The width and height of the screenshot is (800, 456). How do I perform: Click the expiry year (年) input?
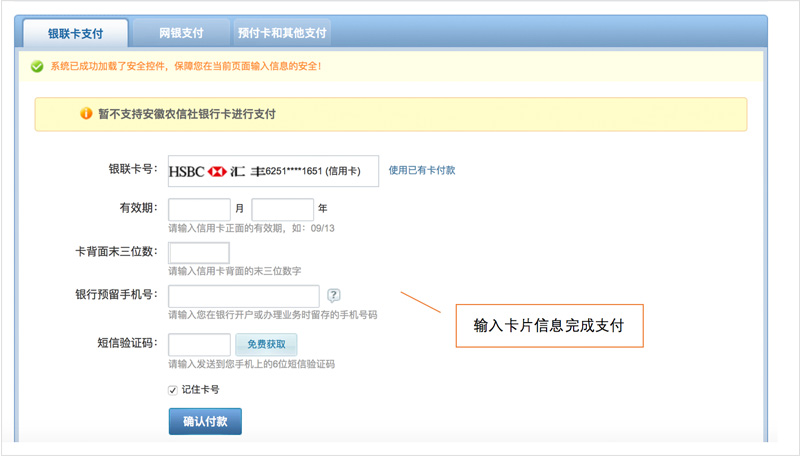[283, 209]
